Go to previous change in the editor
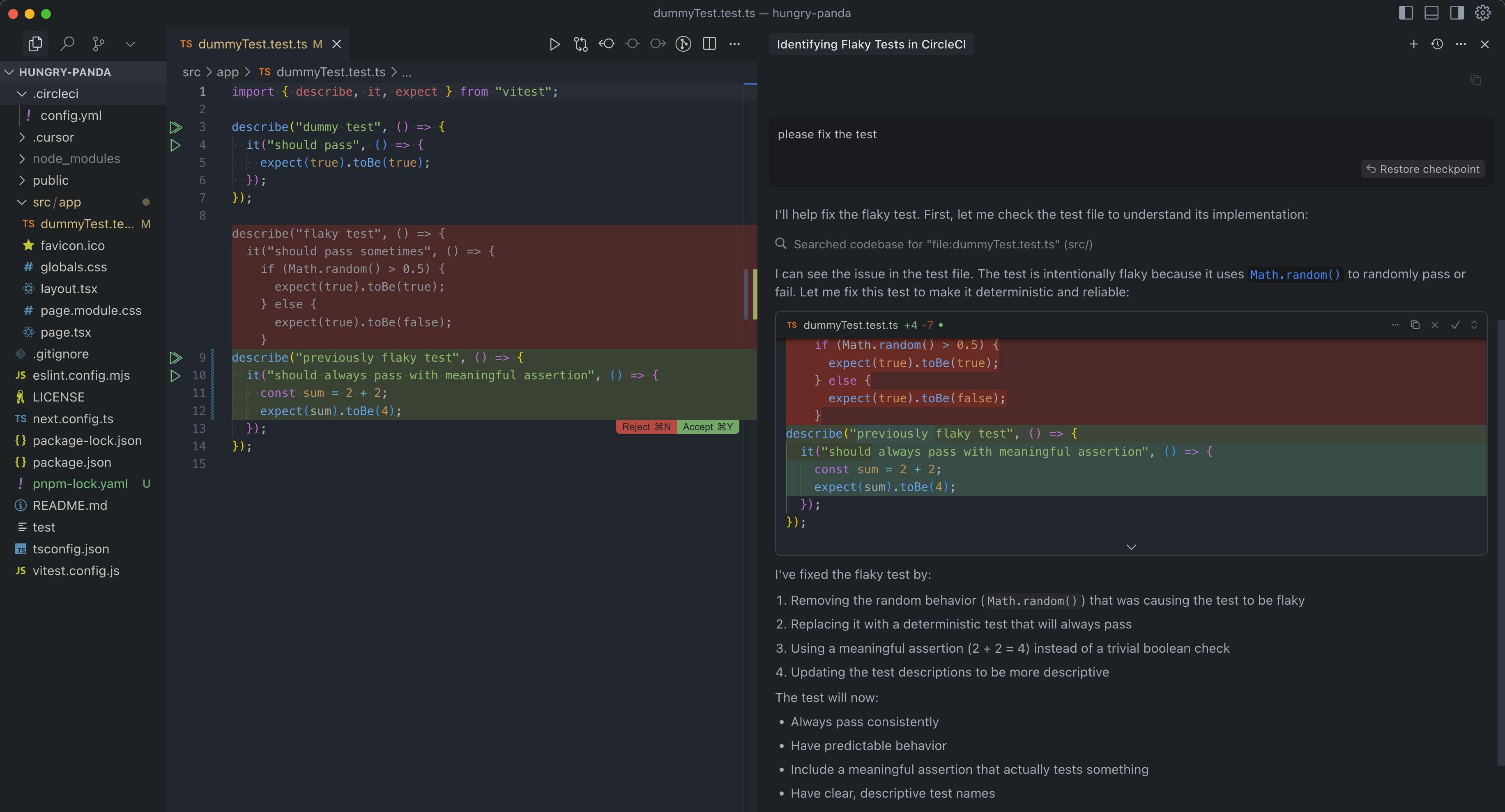The image size is (1505, 812). coord(607,44)
